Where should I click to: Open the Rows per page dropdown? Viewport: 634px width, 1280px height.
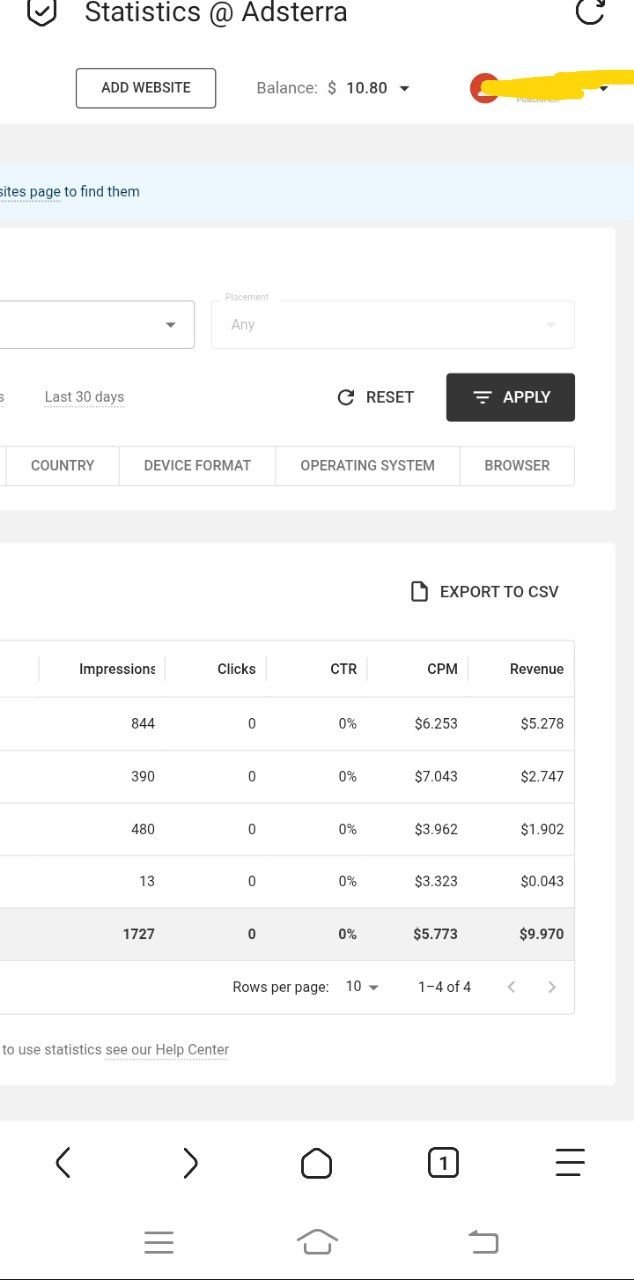362,987
